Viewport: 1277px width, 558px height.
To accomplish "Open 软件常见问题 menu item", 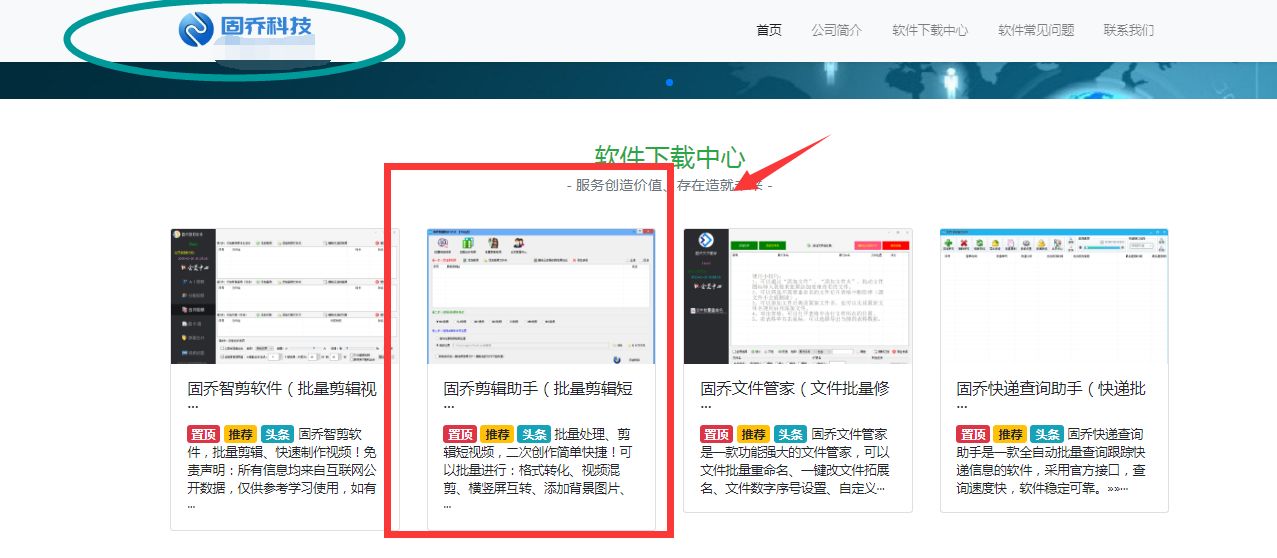I will (1036, 30).
